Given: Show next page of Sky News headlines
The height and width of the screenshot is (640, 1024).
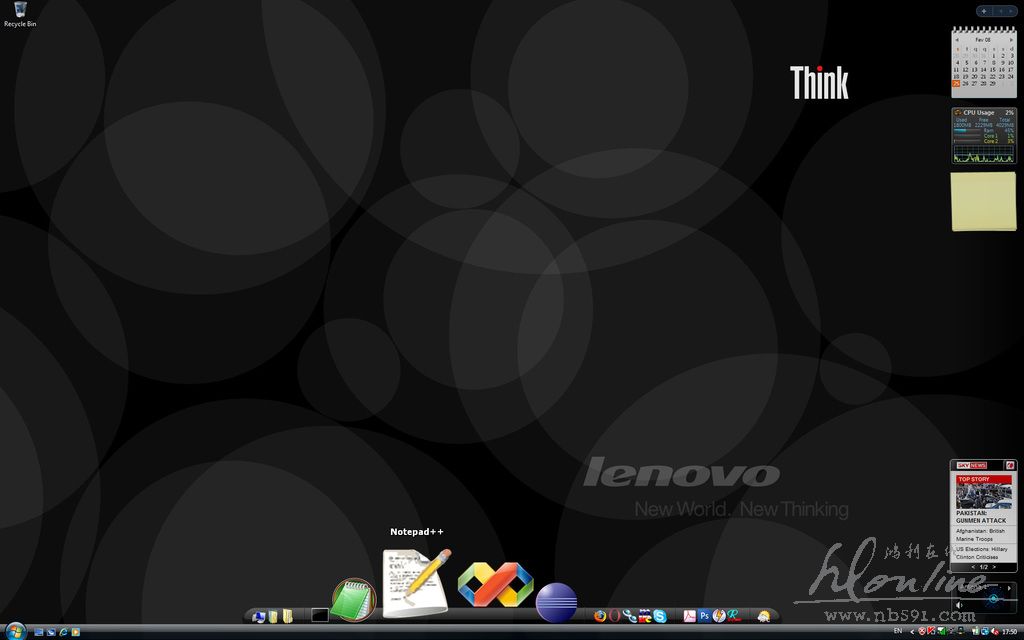Looking at the screenshot, I should (994, 567).
